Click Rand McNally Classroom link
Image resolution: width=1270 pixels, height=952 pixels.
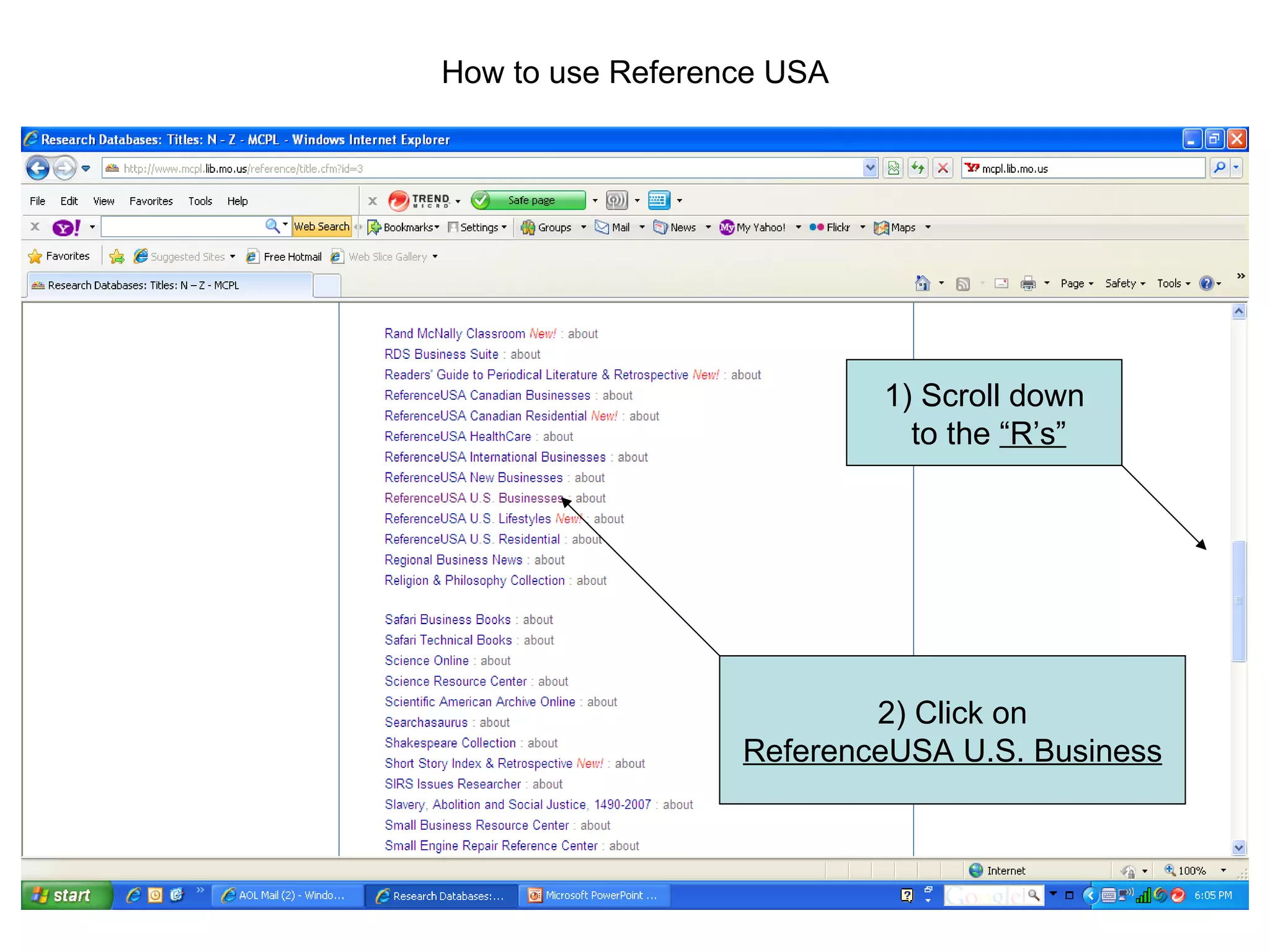tap(455, 333)
